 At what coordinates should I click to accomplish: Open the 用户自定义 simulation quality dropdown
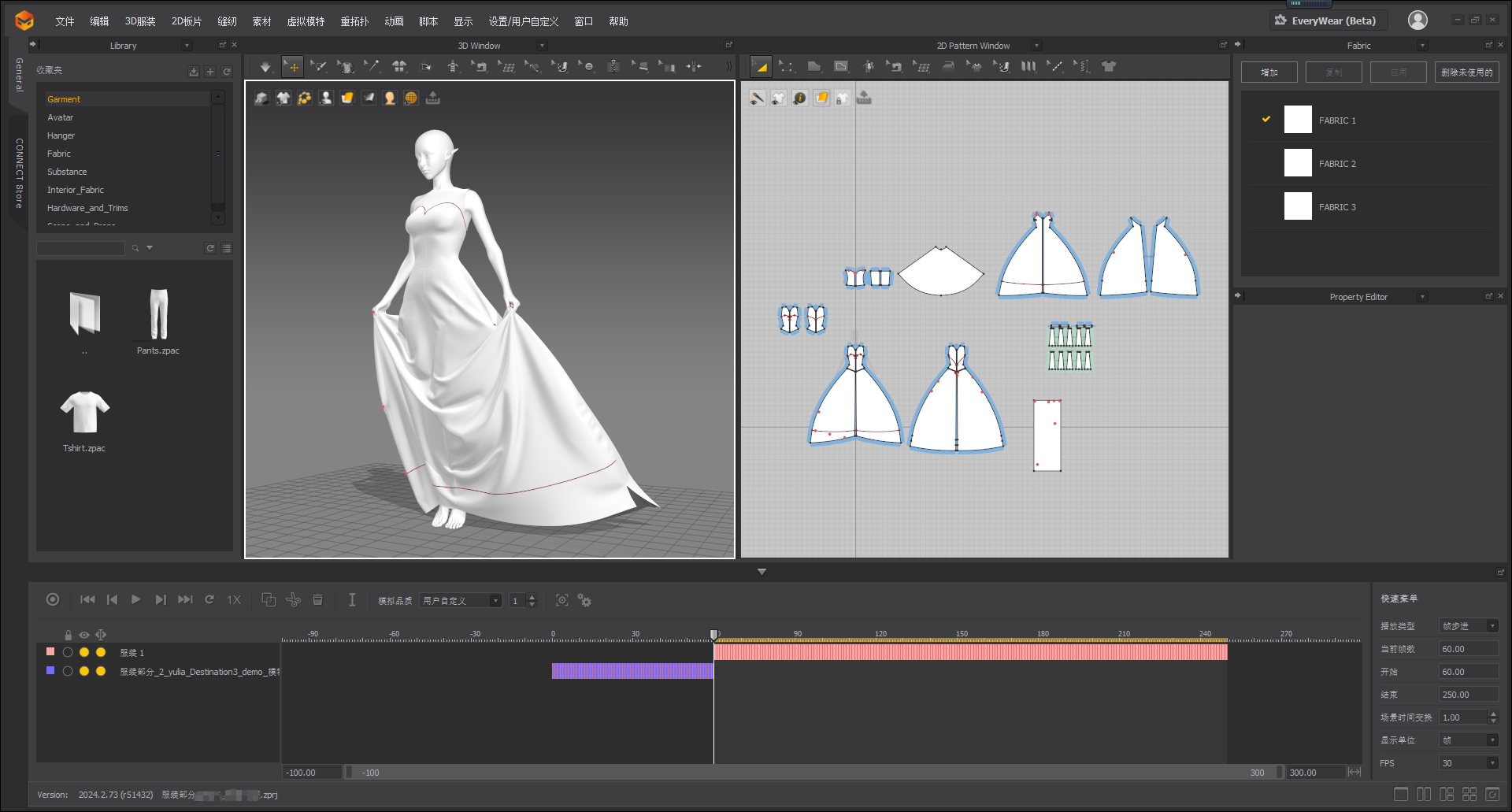(461, 601)
